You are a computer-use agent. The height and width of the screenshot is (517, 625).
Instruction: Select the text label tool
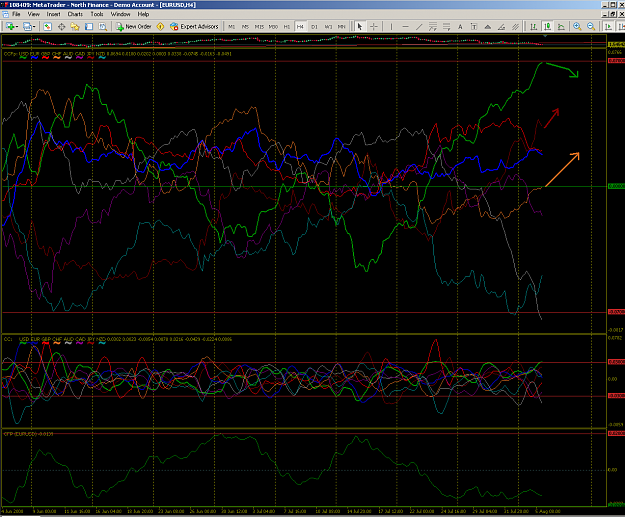[474, 26]
